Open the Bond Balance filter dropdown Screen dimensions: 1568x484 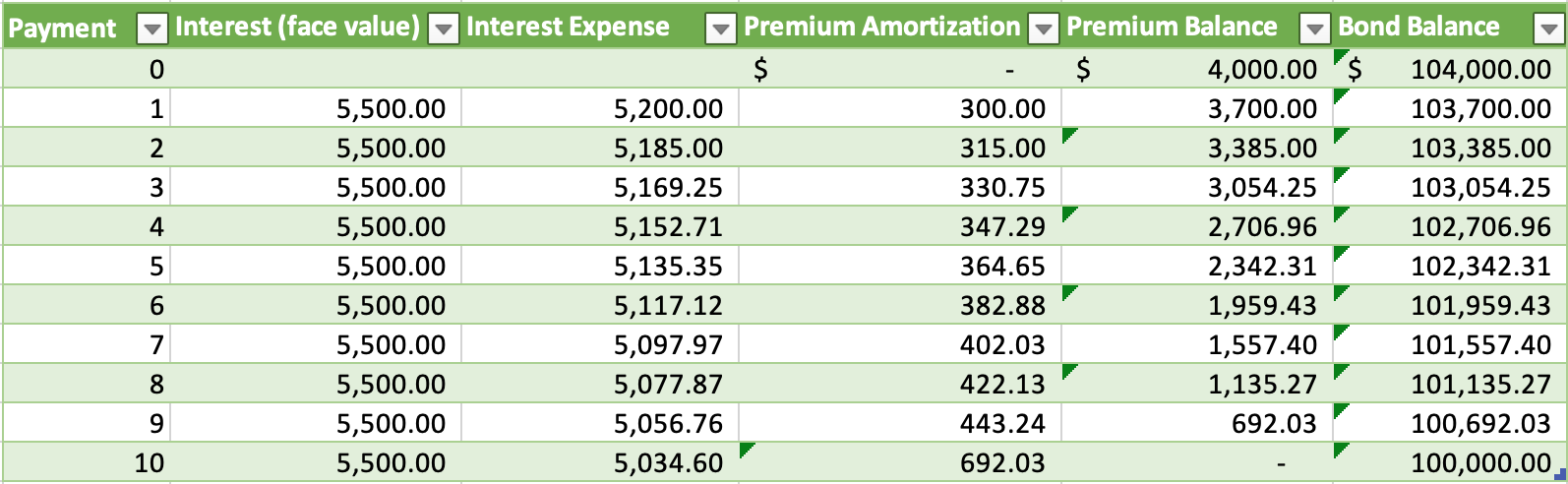pyautogui.click(x=1547, y=30)
